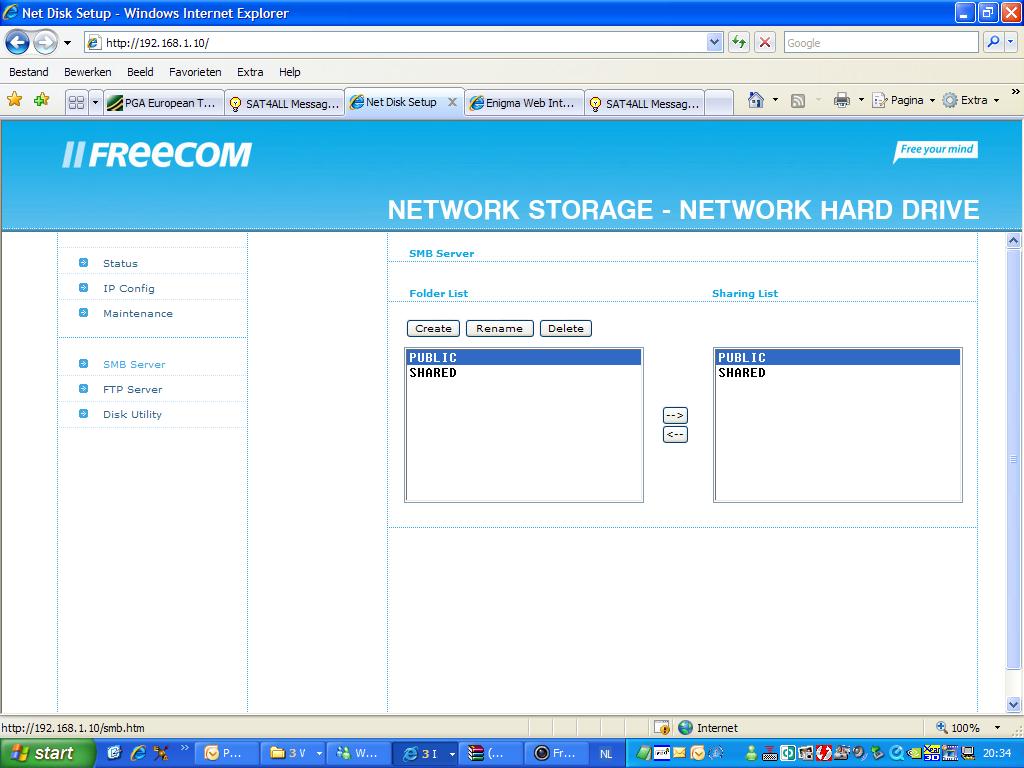
Task: Open the Extra gear toolbar menu
Action: pyautogui.click(x=970, y=100)
